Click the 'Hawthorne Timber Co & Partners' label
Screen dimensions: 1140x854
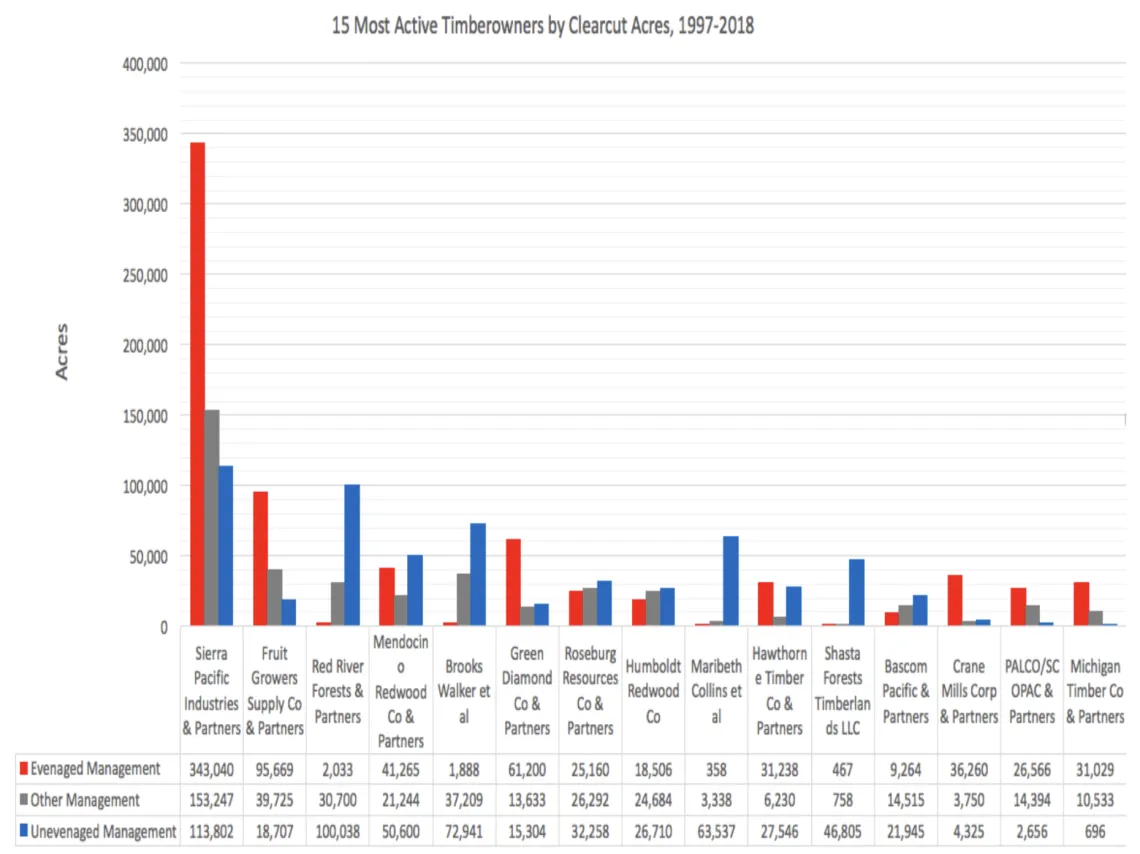pyautogui.click(x=779, y=691)
